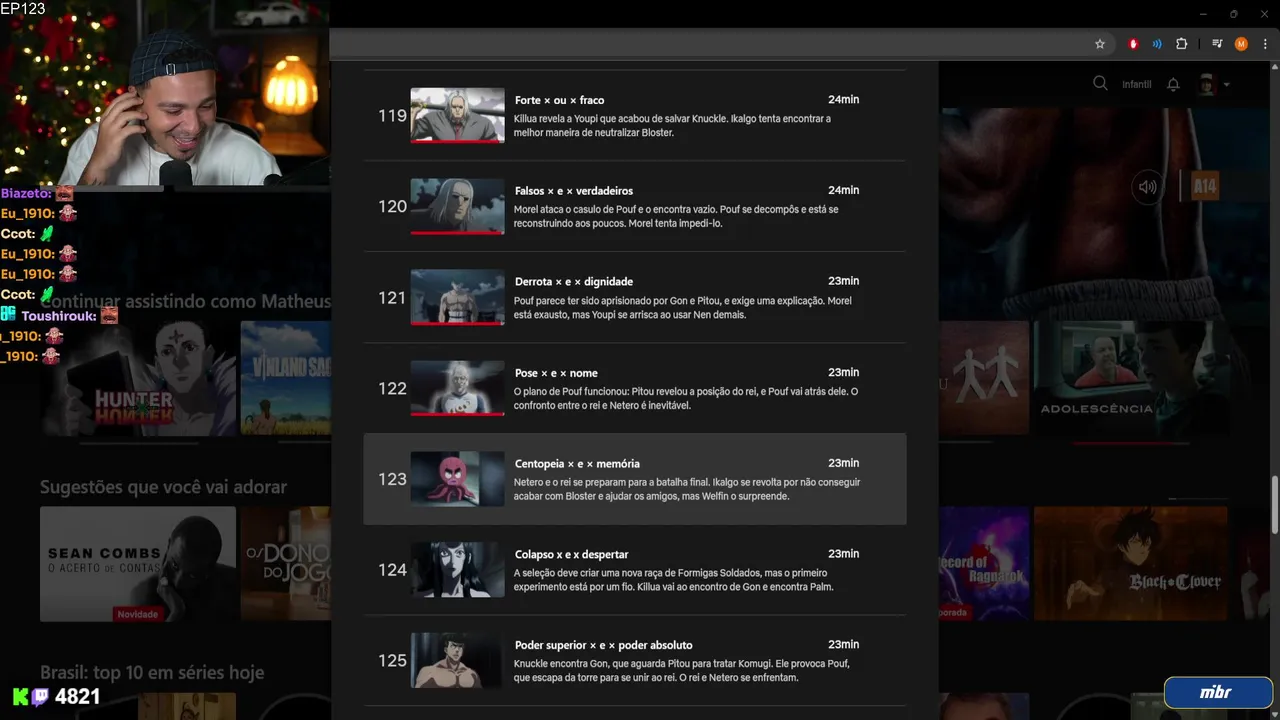
Task: Open Netflix notifications bell
Action: click(x=1174, y=84)
